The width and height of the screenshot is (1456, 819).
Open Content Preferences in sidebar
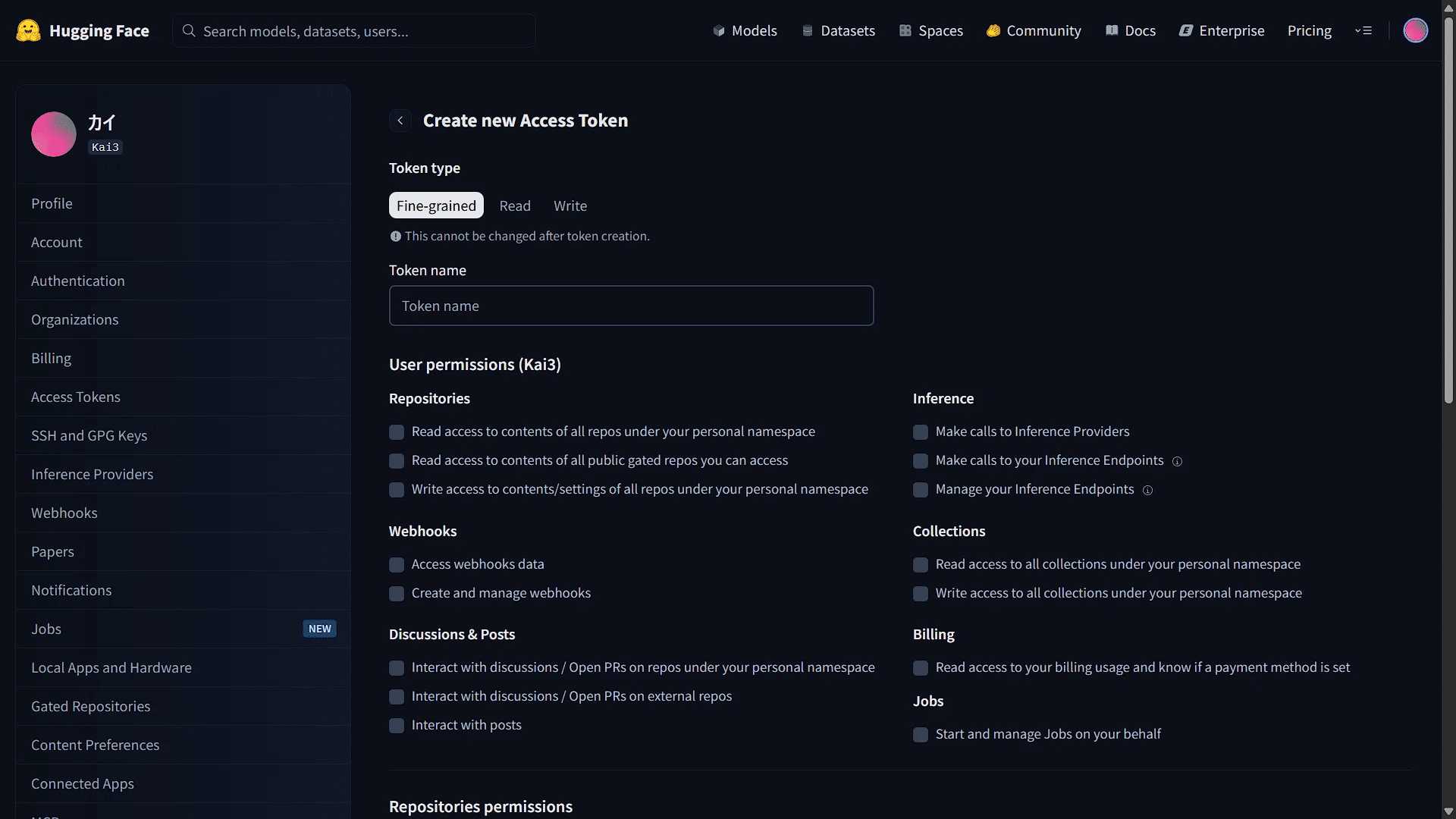click(183, 745)
